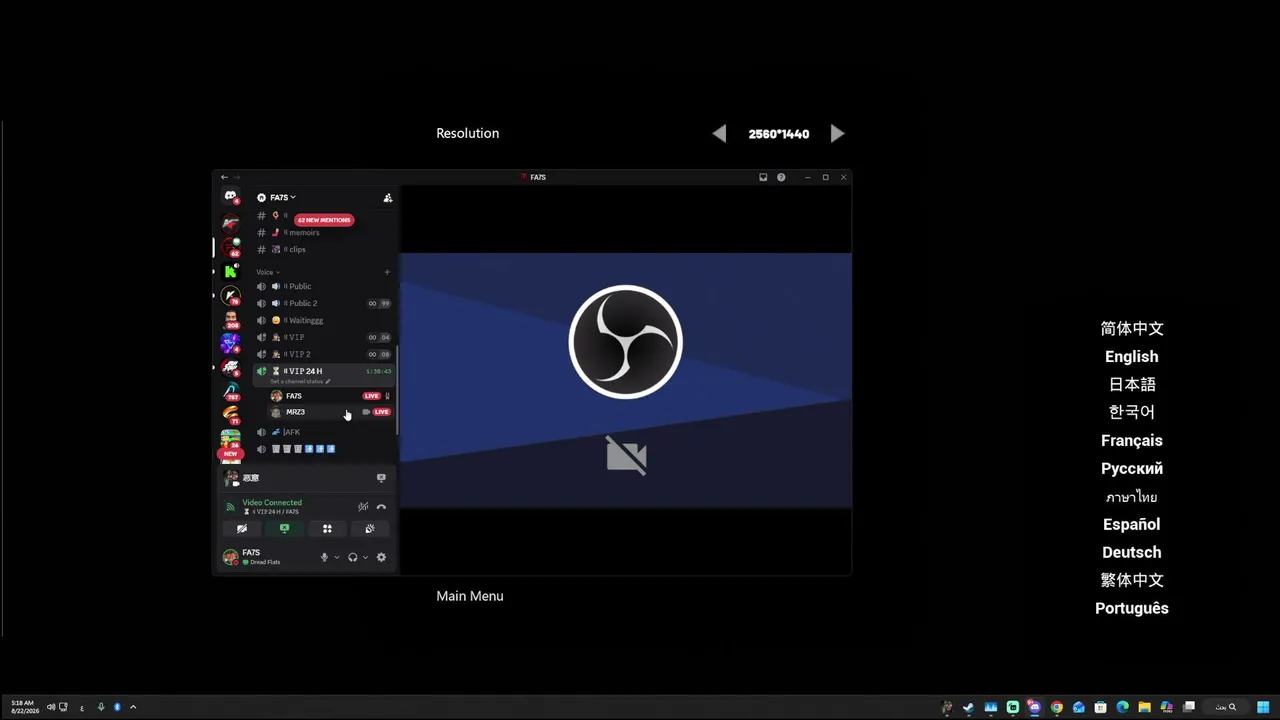Open Discord inbox icon in title bar
This screenshot has width=1280, height=720.
click(763, 178)
